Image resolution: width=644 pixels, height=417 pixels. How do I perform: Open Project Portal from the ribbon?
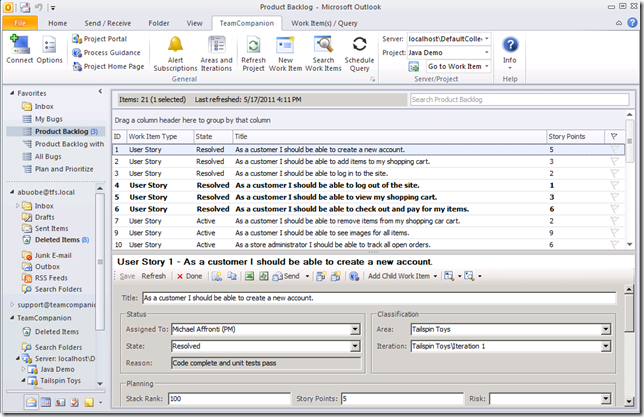[x=99, y=39]
